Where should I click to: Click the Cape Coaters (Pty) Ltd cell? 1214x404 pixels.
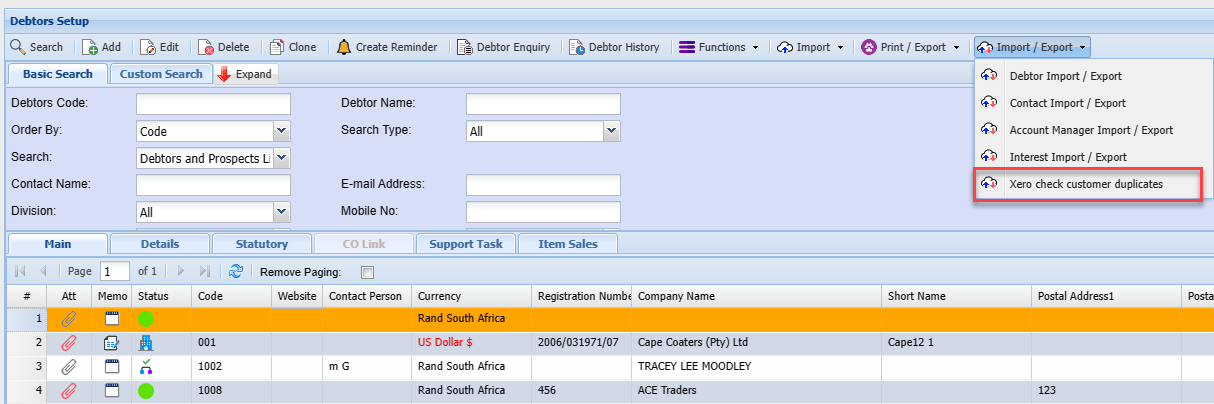pyautogui.click(x=756, y=343)
